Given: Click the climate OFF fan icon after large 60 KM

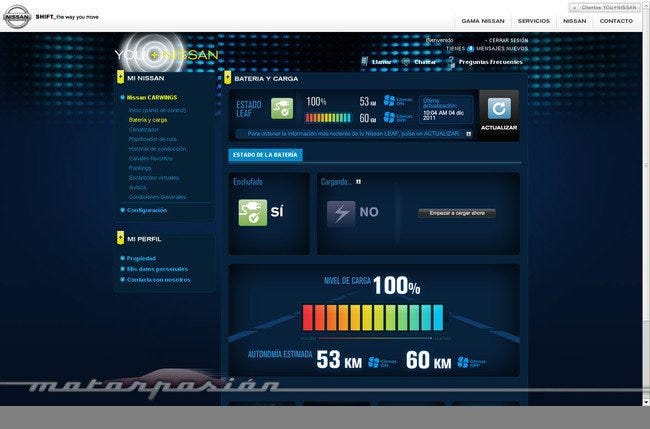Looking at the screenshot, I should (x=463, y=362).
